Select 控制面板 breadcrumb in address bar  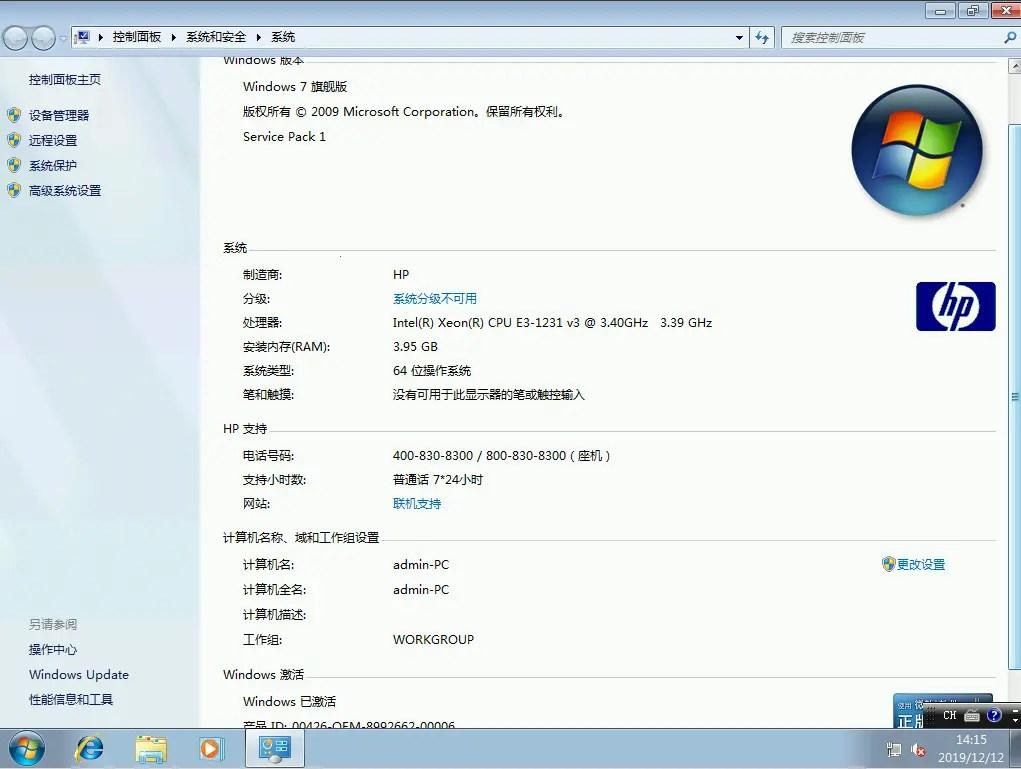click(x=137, y=37)
